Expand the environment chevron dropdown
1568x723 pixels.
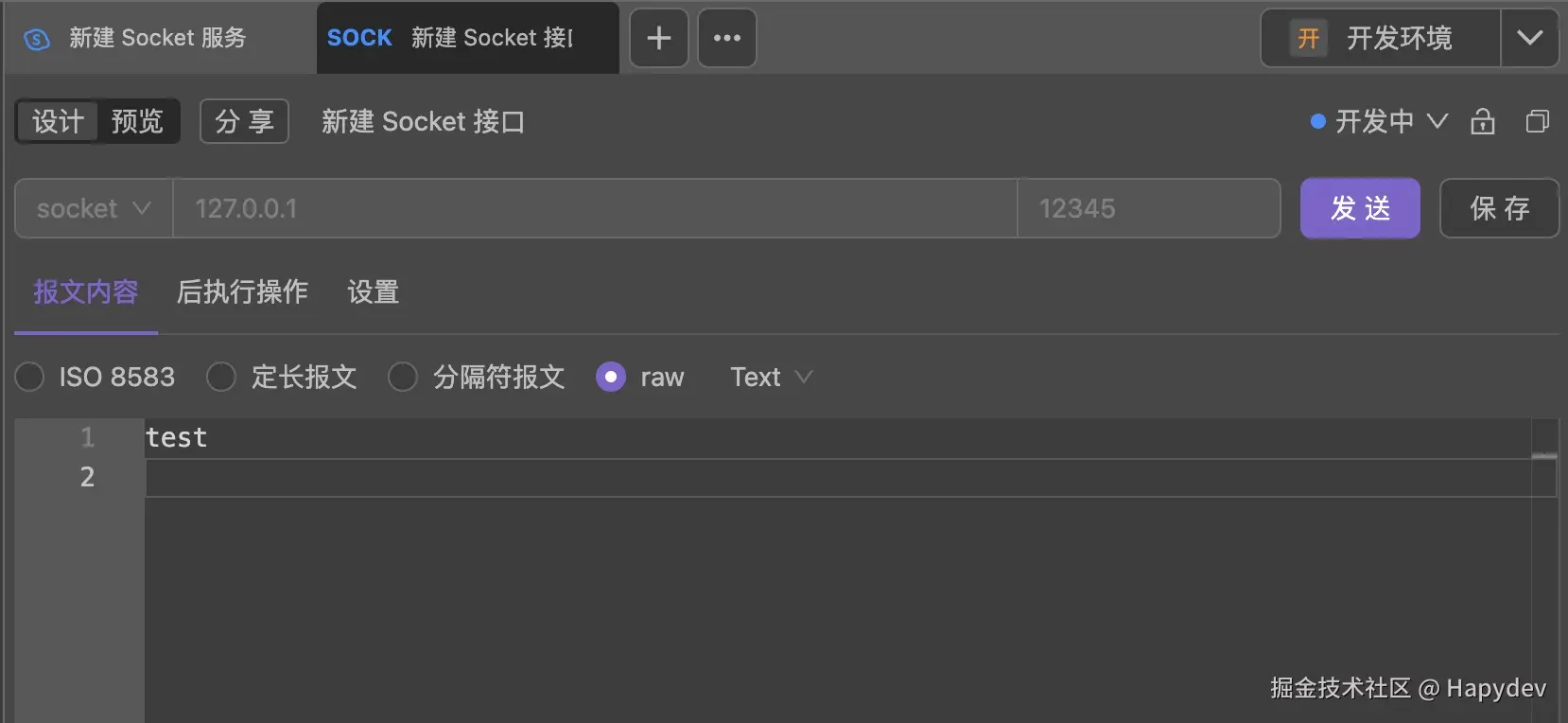click(x=1529, y=38)
